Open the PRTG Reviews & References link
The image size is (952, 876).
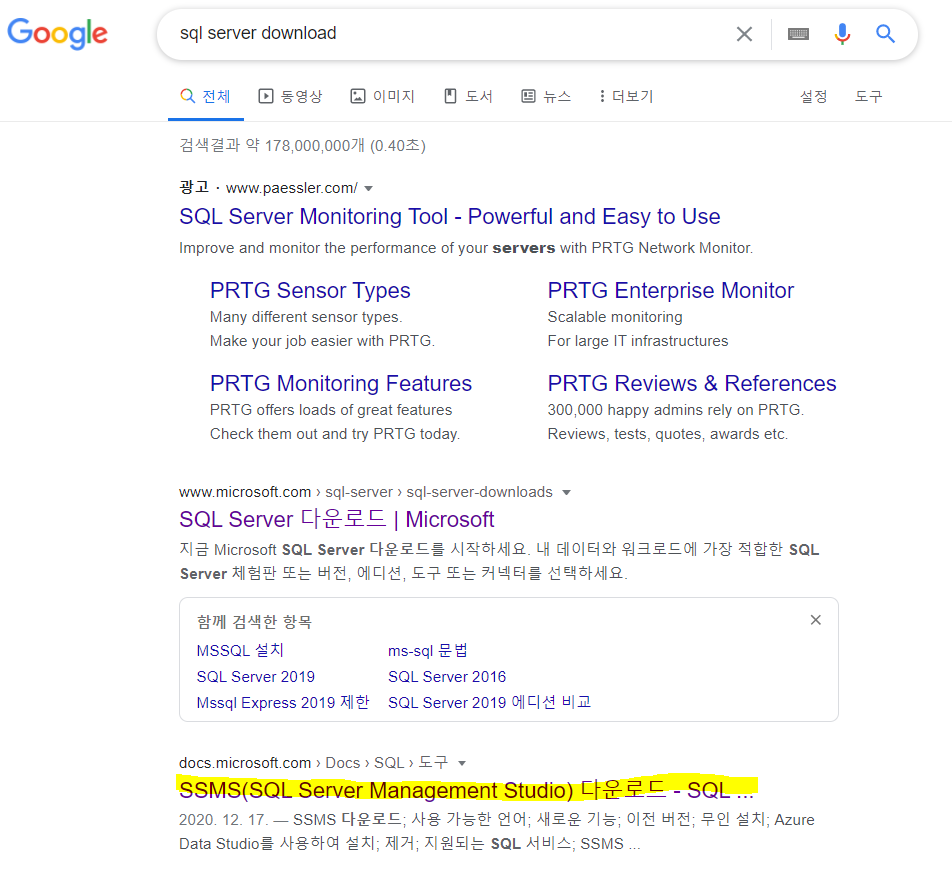692,384
